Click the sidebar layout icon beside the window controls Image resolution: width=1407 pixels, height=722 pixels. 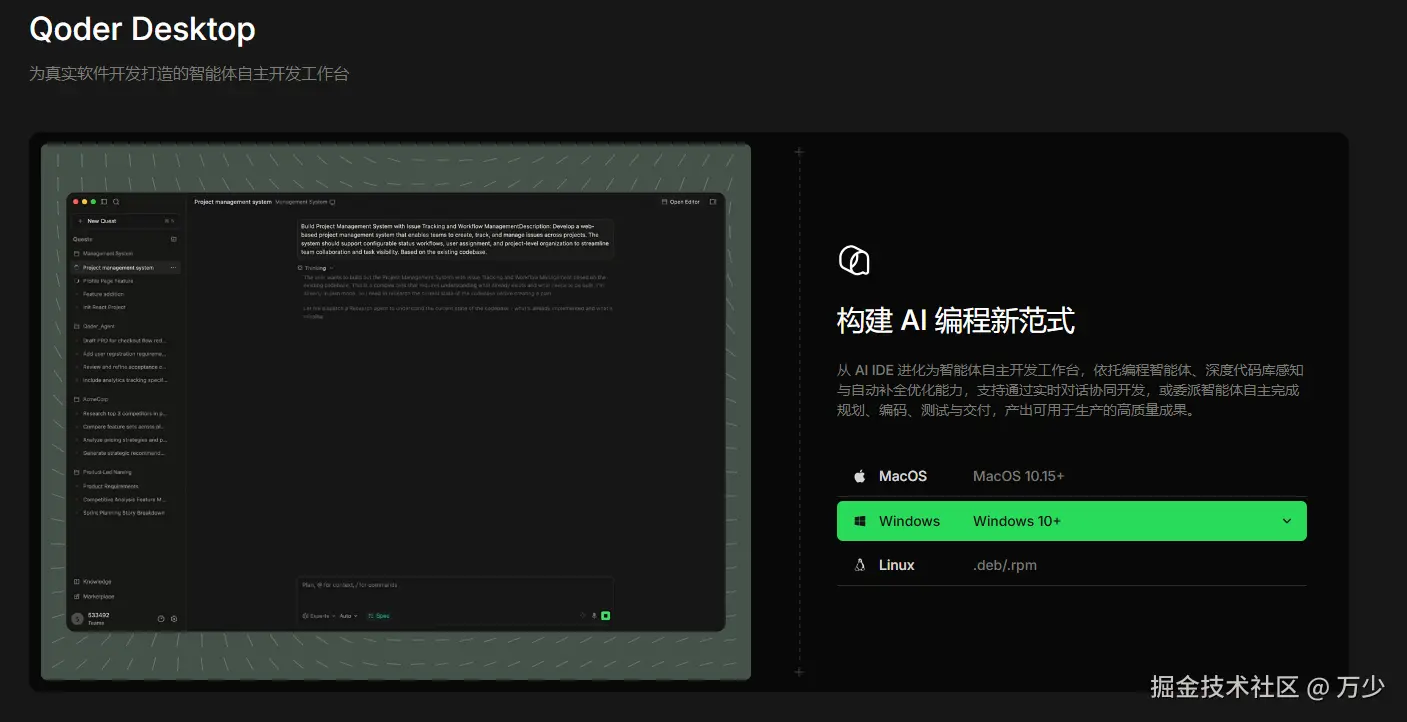click(x=104, y=202)
